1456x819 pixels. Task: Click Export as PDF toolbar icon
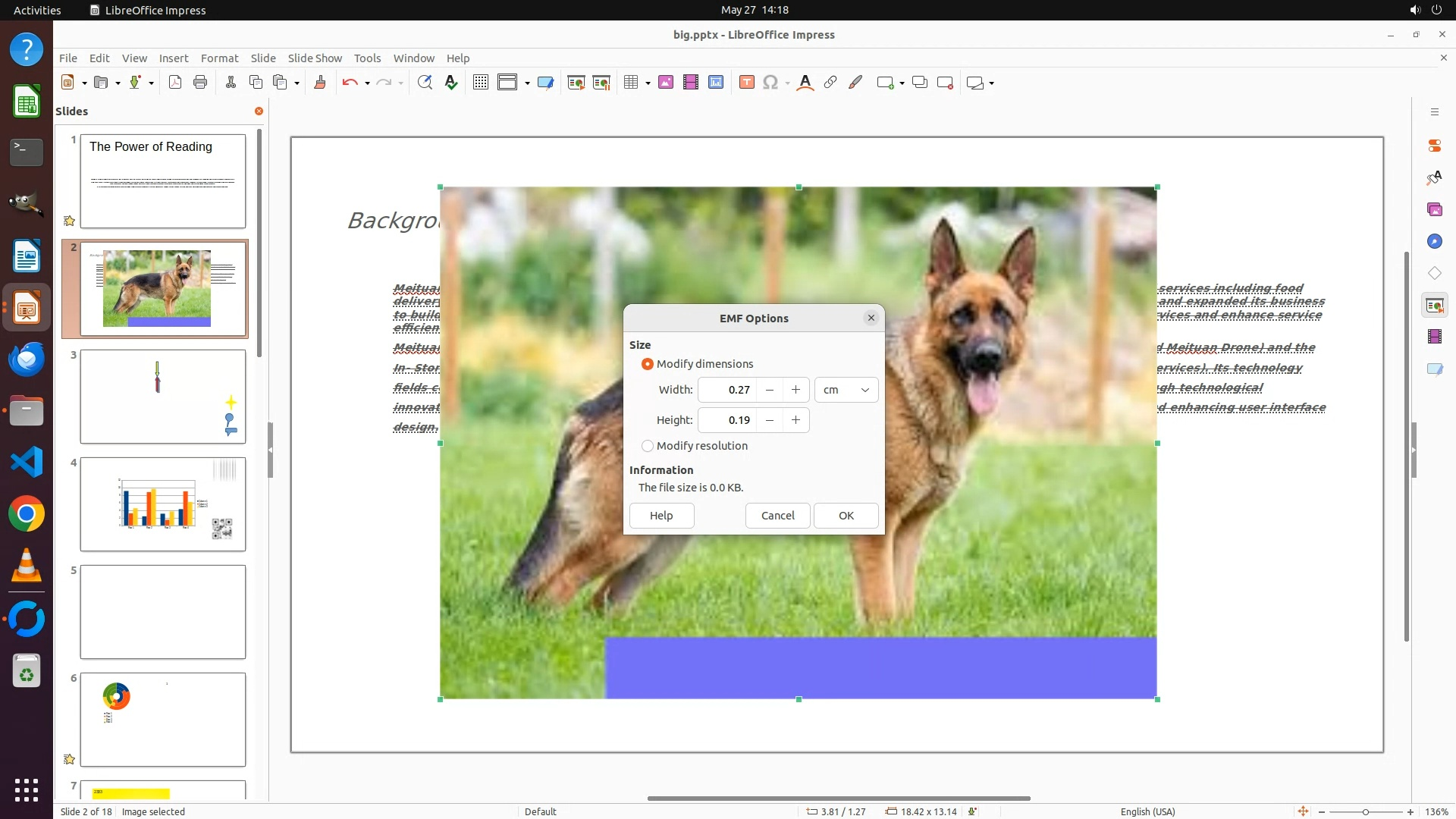175,83
